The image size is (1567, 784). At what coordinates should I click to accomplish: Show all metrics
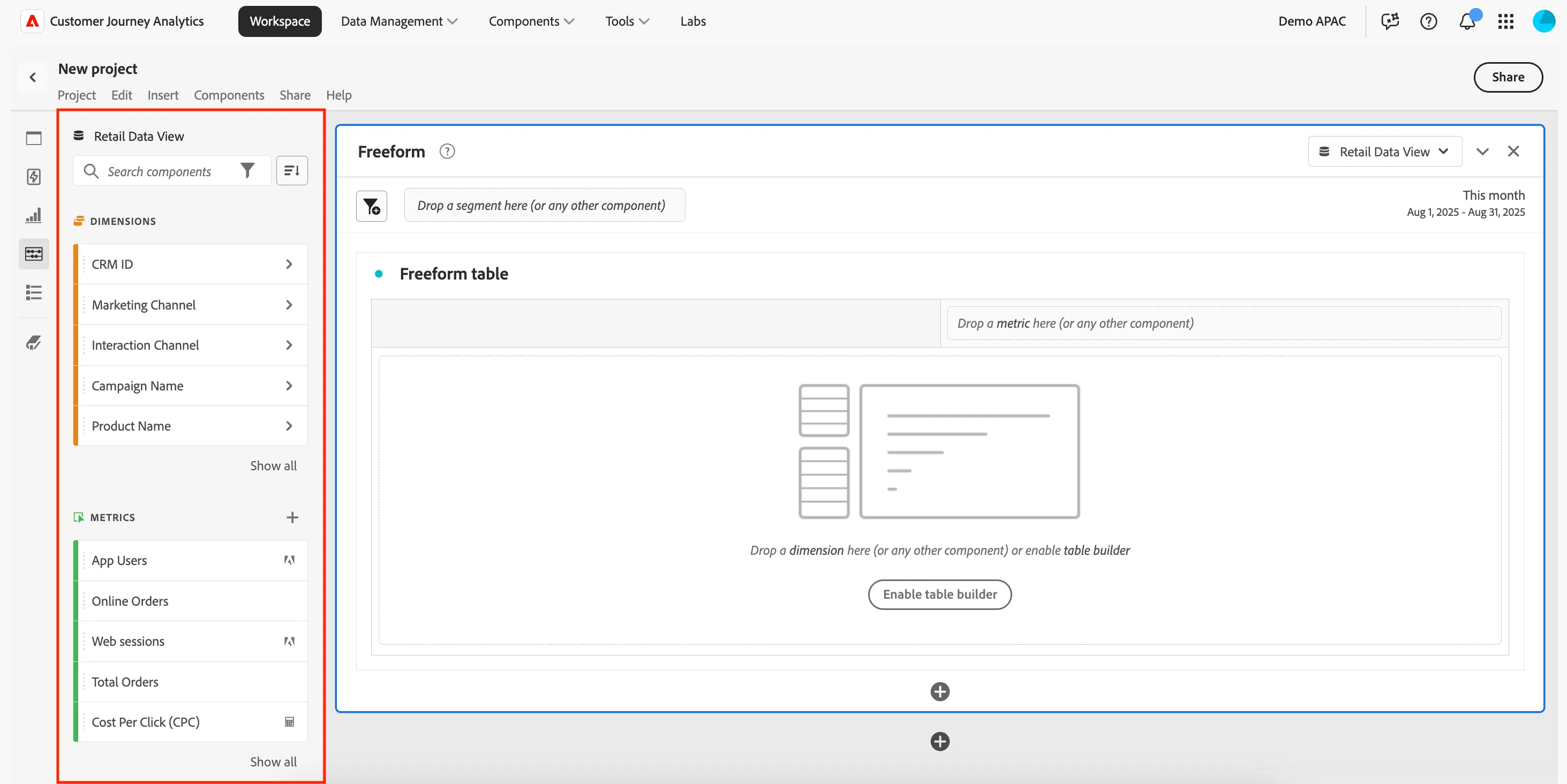(273, 762)
